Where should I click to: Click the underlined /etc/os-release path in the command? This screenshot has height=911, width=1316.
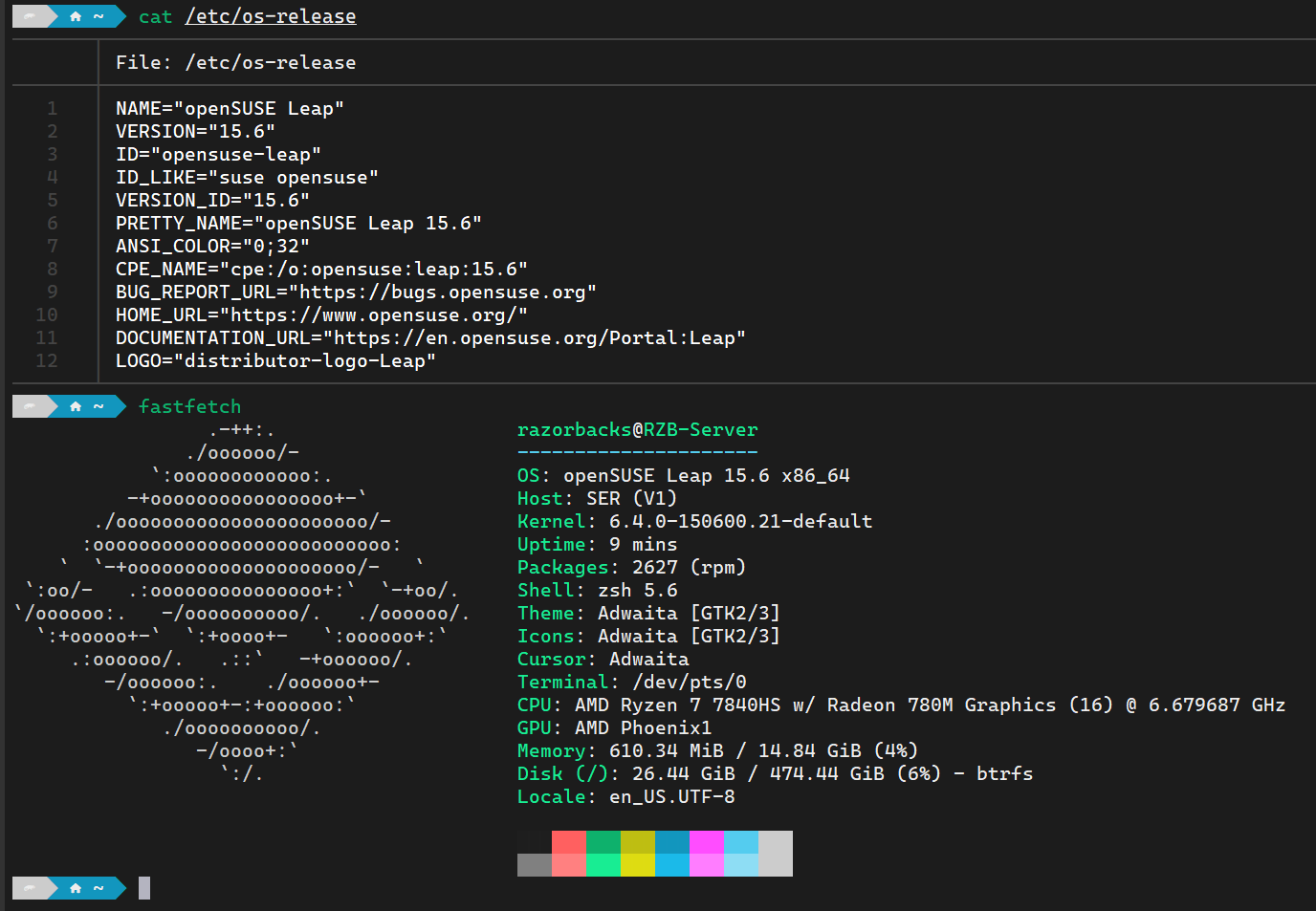tap(271, 16)
